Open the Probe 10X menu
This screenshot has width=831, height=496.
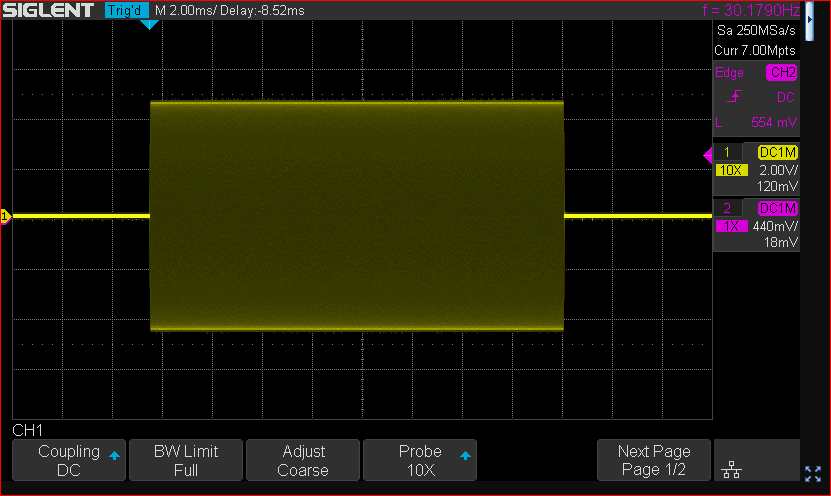[x=420, y=460]
